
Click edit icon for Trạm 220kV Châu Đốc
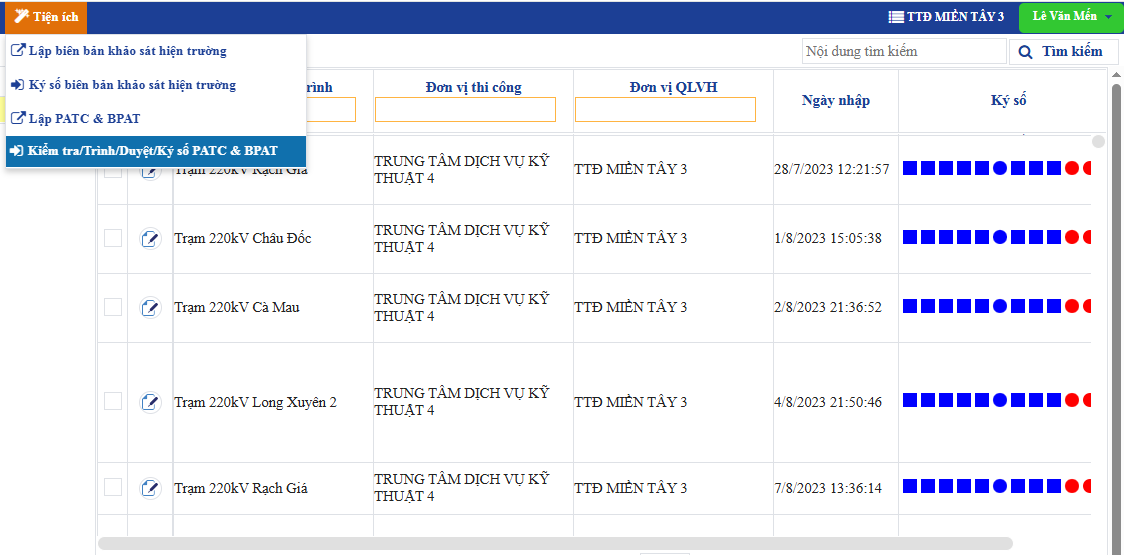[150, 239]
